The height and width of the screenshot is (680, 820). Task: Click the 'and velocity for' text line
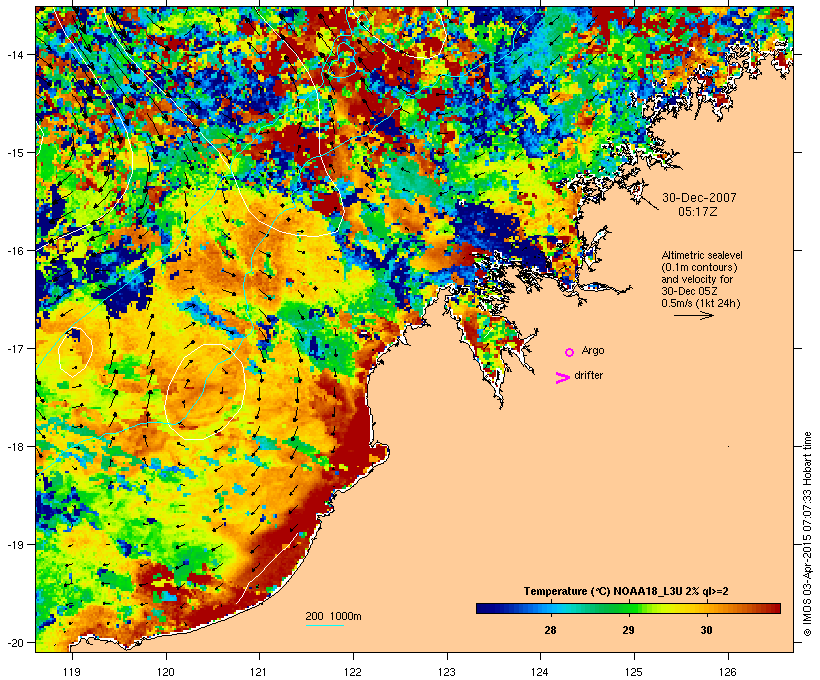pos(697,279)
